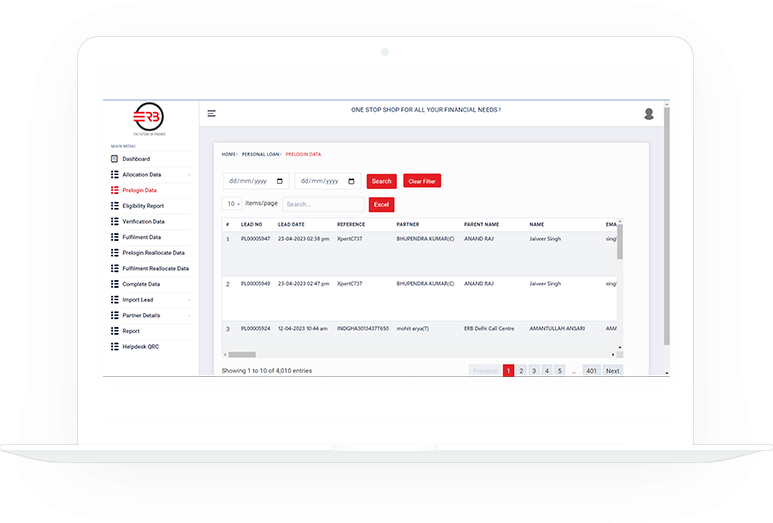
Task: Click the ERB logo in sidebar
Action: pos(147,115)
